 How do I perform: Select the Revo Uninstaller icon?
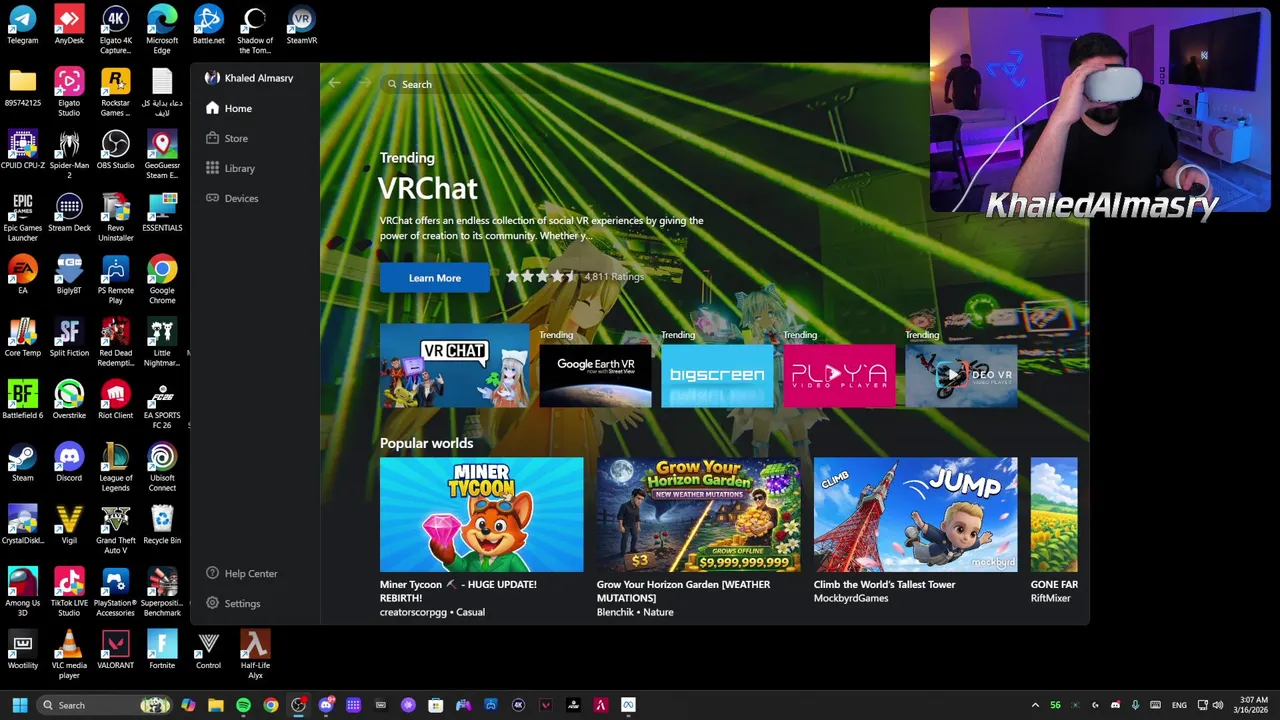coord(115,217)
